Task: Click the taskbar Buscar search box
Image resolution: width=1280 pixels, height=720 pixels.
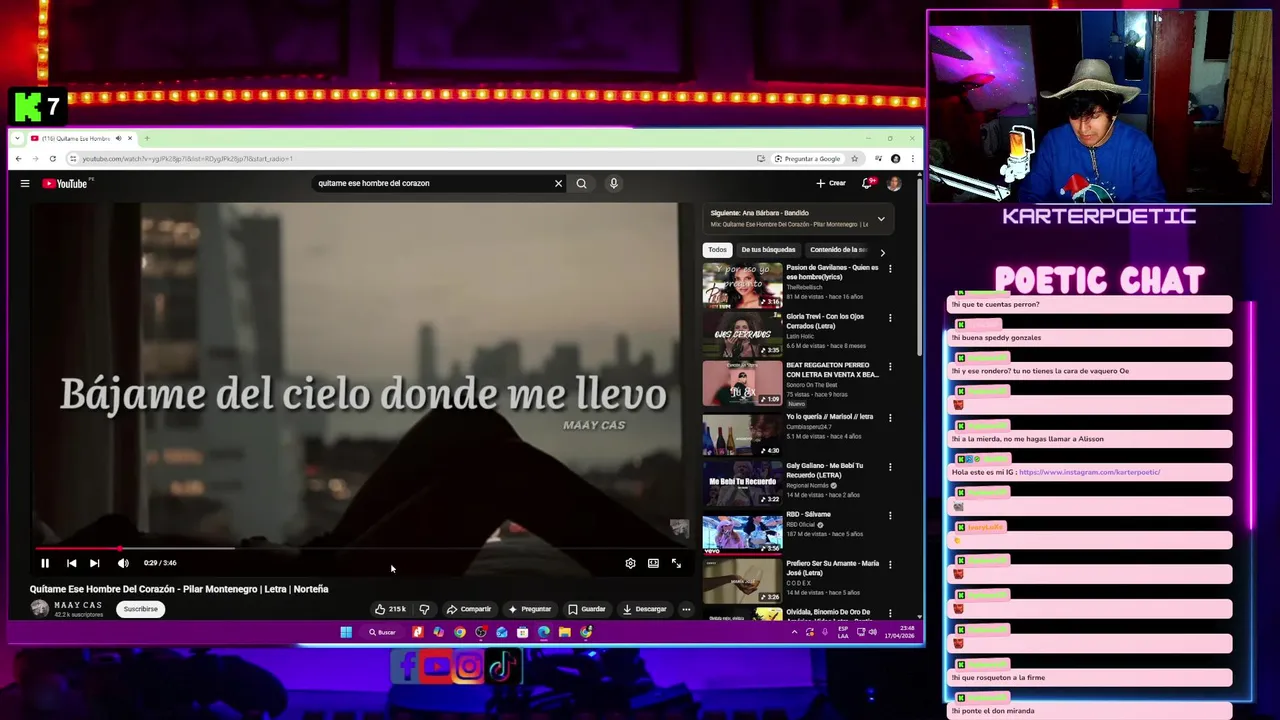Action: 382,632
